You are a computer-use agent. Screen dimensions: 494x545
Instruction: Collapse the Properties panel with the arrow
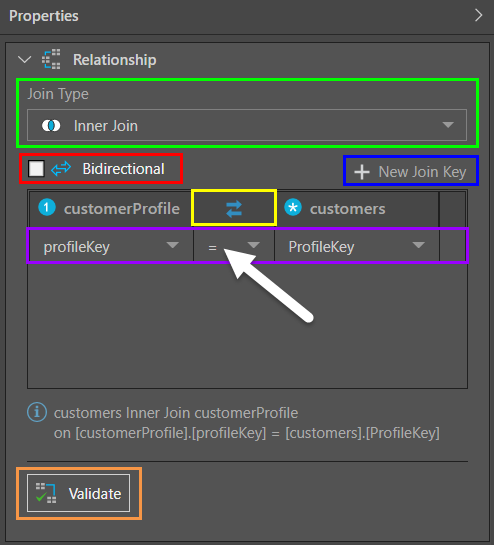[x=479, y=15]
